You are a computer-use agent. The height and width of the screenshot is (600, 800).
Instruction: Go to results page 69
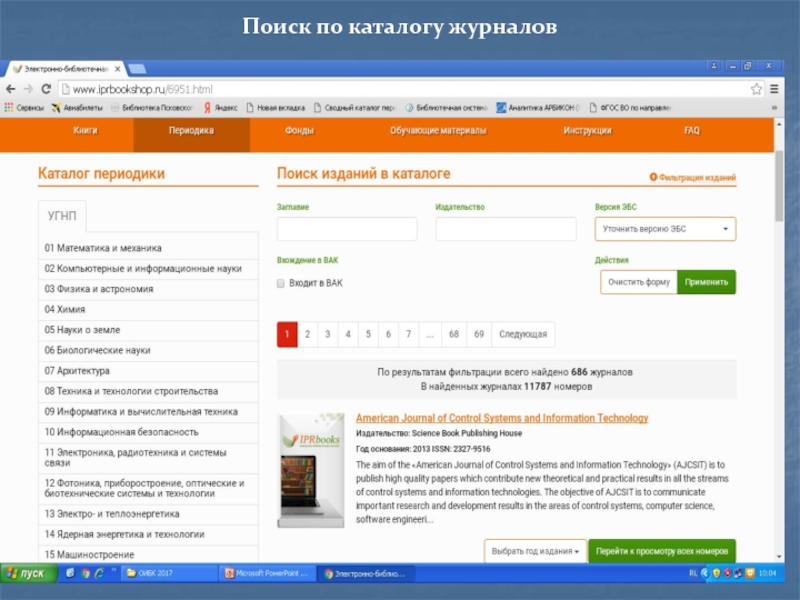pyautogui.click(x=479, y=334)
